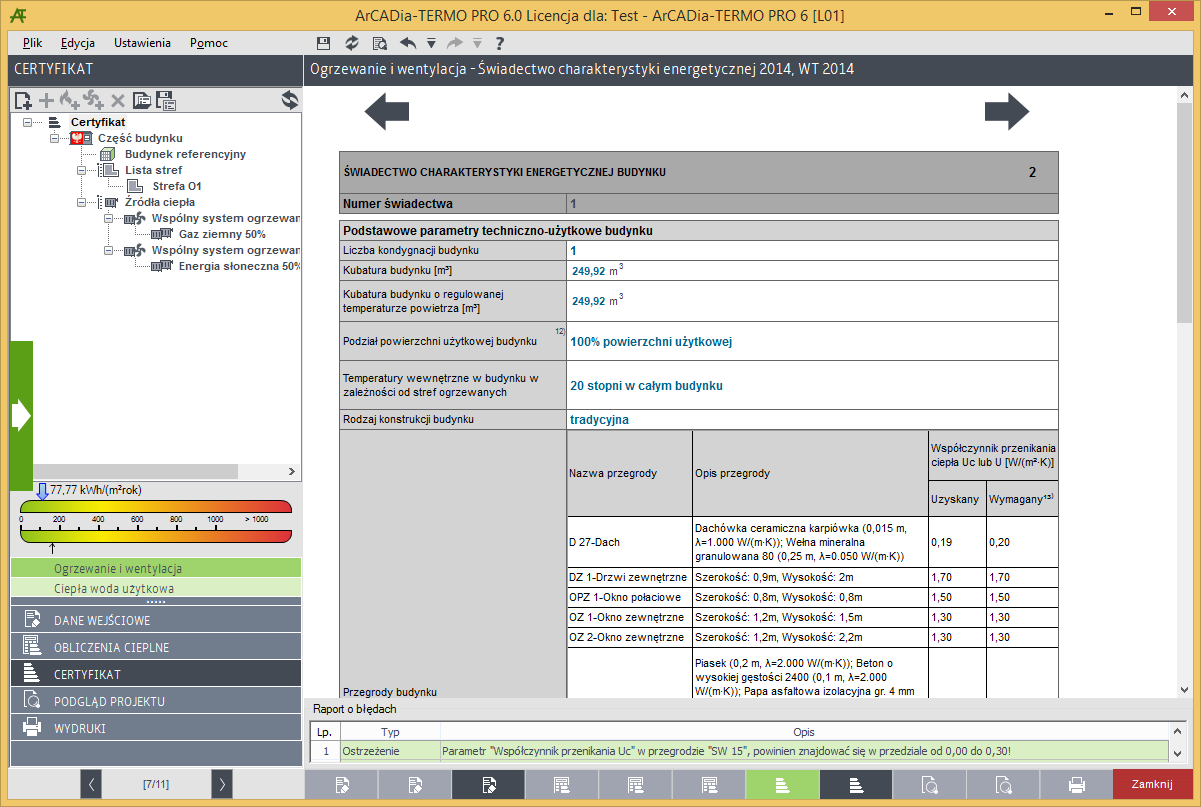This screenshot has height=807, width=1201.
Task: Click the upper green-to-red energy scale bar
Action: (155, 508)
